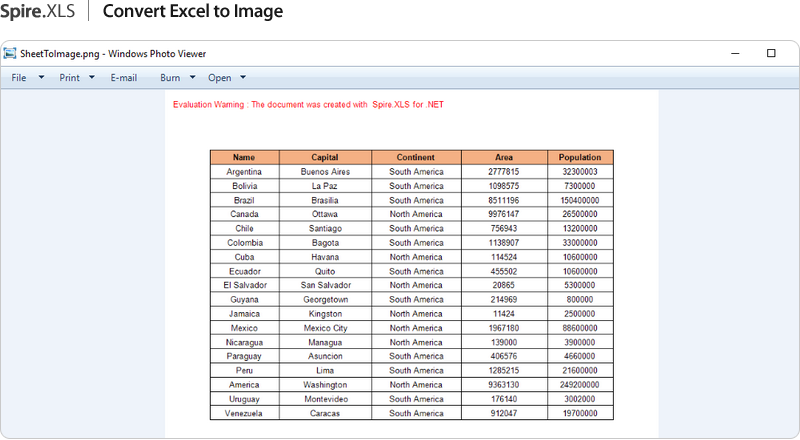Image resolution: width=800 pixels, height=440 pixels.
Task: Click the Open toolbar menu
Action: 219,77
